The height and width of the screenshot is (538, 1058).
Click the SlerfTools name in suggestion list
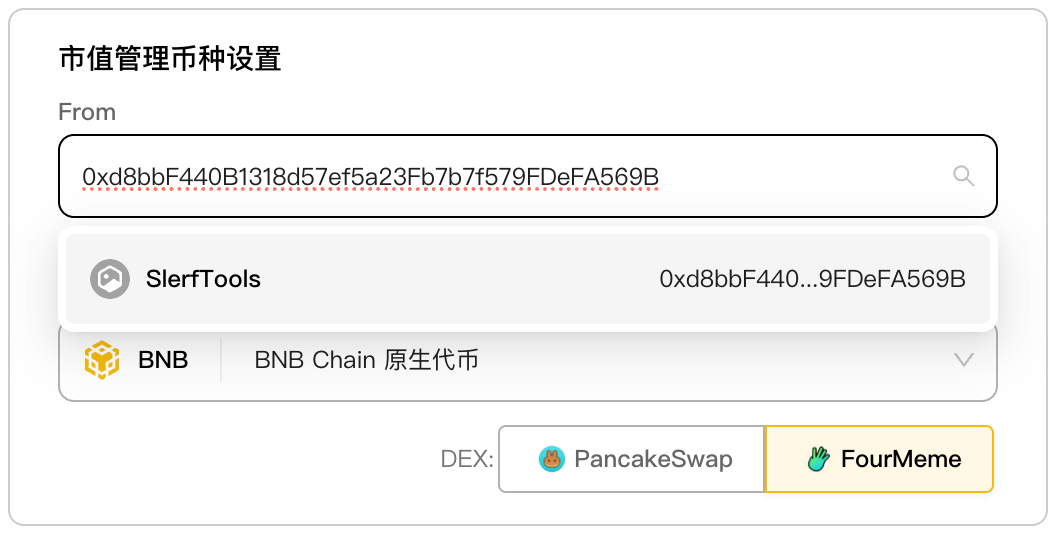click(x=203, y=279)
